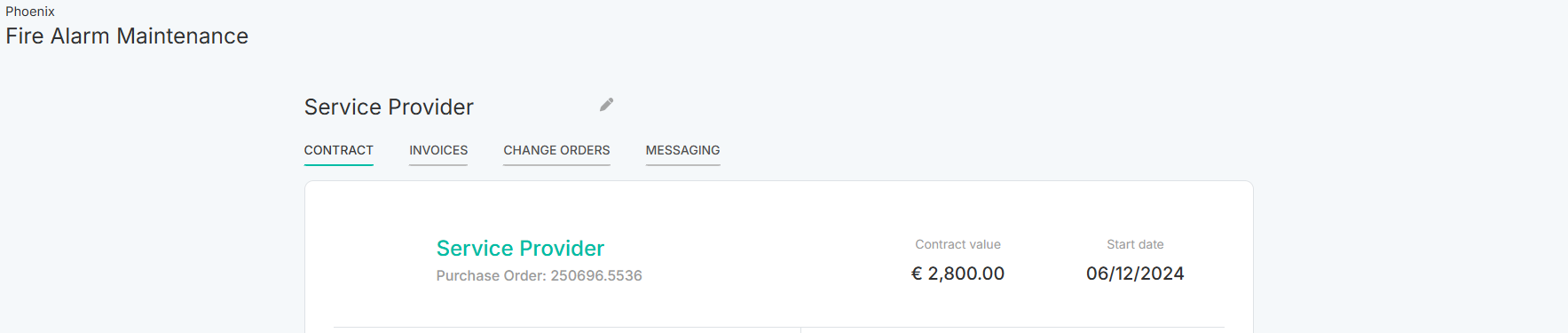Screen dimensions: 1568x333
Task: Select the purchase order number 250696.5536
Action: pyautogui.click(x=596, y=276)
